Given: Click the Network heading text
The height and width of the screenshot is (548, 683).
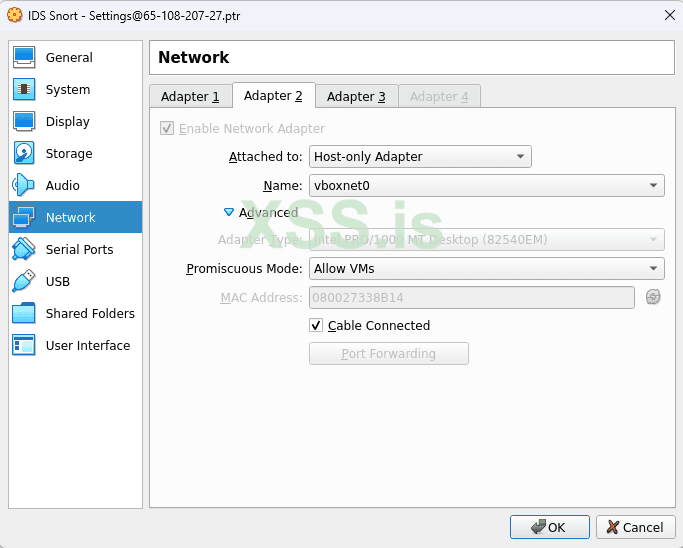Looking at the screenshot, I should tap(193, 58).
